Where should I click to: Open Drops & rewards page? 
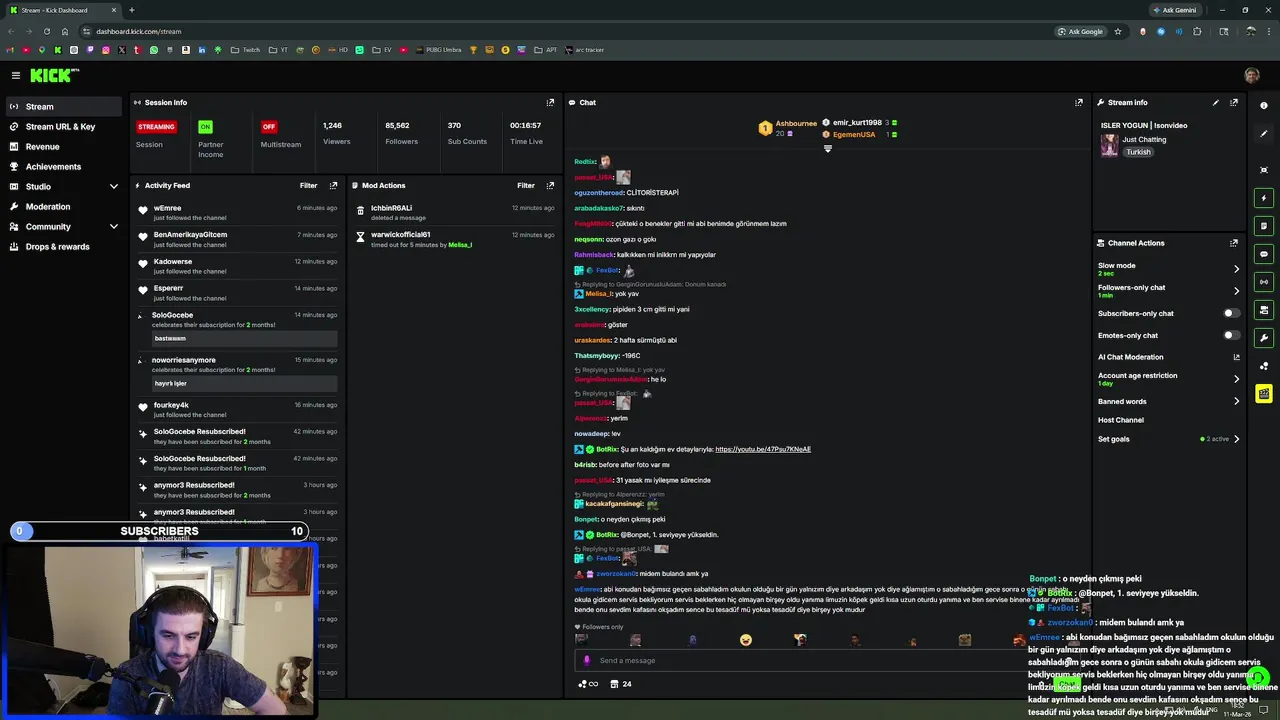[x=64, y=246]
